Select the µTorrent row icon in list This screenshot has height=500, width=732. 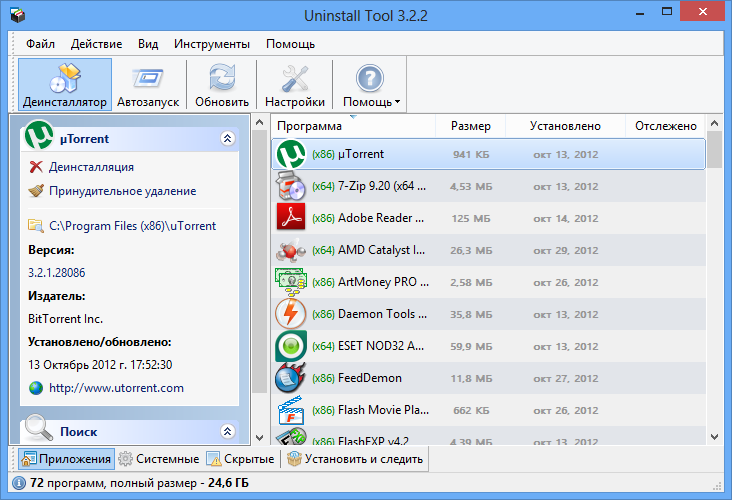tap(291, 154)
